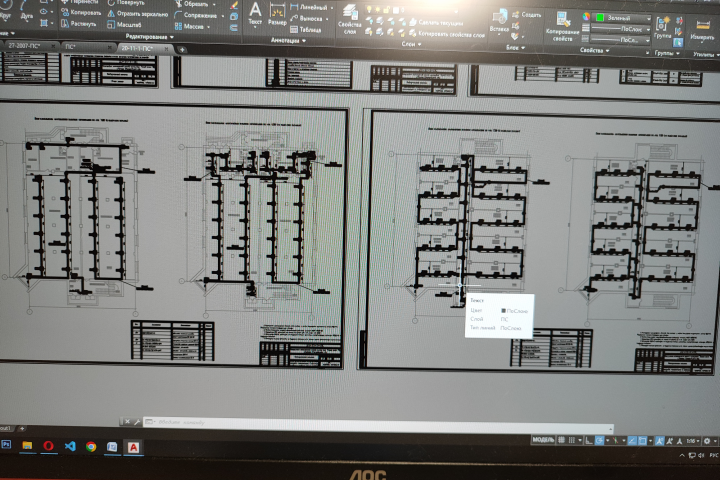Open Photoshop from the taskbar
Screen dimensions: 720x480
click(6, 444)
